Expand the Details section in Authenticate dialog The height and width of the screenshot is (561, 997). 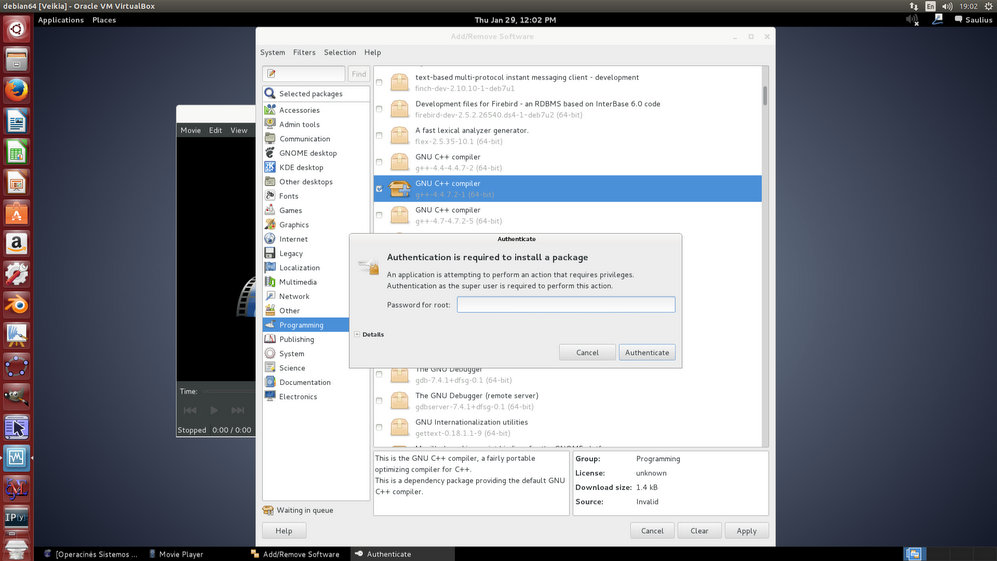pyautogui.click(x=358, y=334)
